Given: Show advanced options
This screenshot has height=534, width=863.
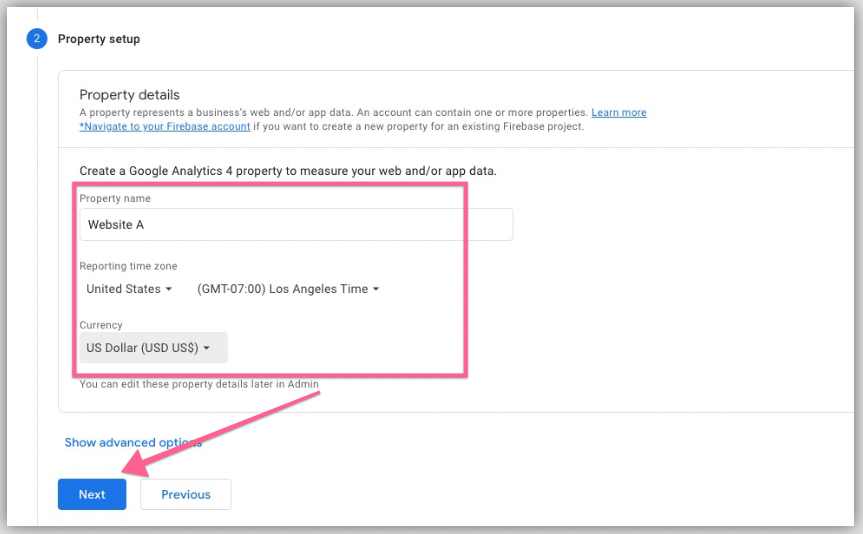Looking at the screenshot, I should 133,442.
